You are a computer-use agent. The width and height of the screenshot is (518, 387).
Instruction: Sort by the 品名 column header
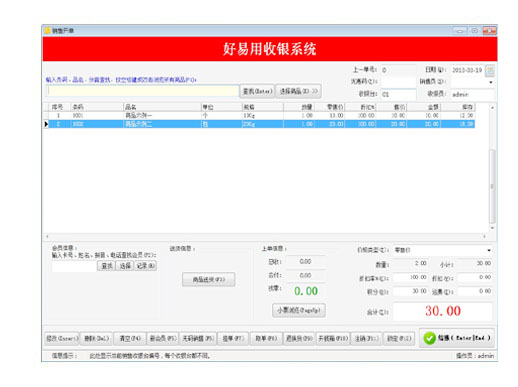coord(162,107)
